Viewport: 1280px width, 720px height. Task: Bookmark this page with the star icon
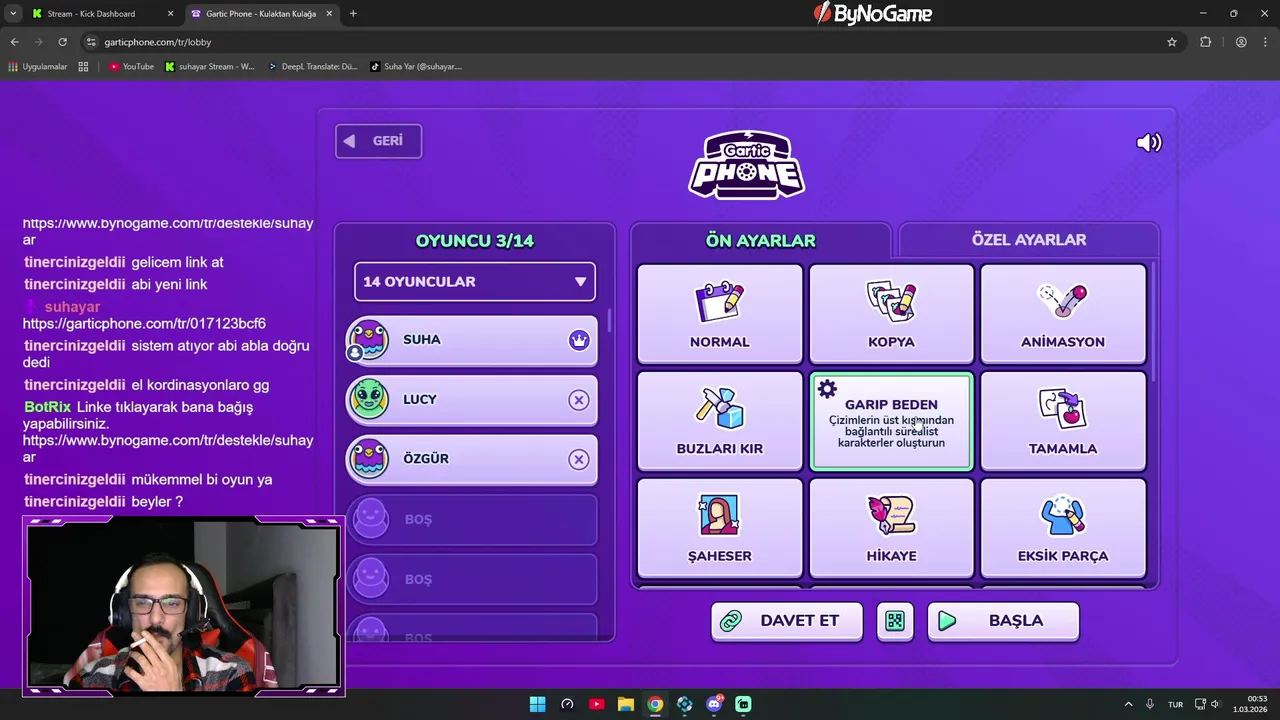pos(1172,42)
